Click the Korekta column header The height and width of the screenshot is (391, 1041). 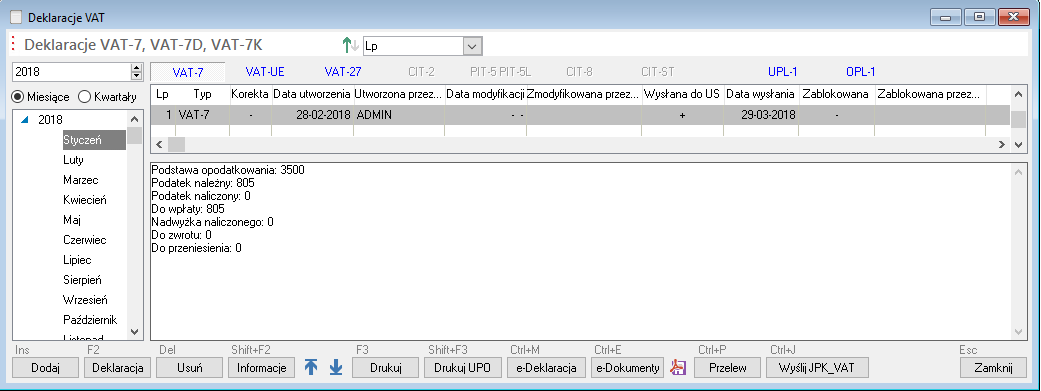(x=250, y=95)
